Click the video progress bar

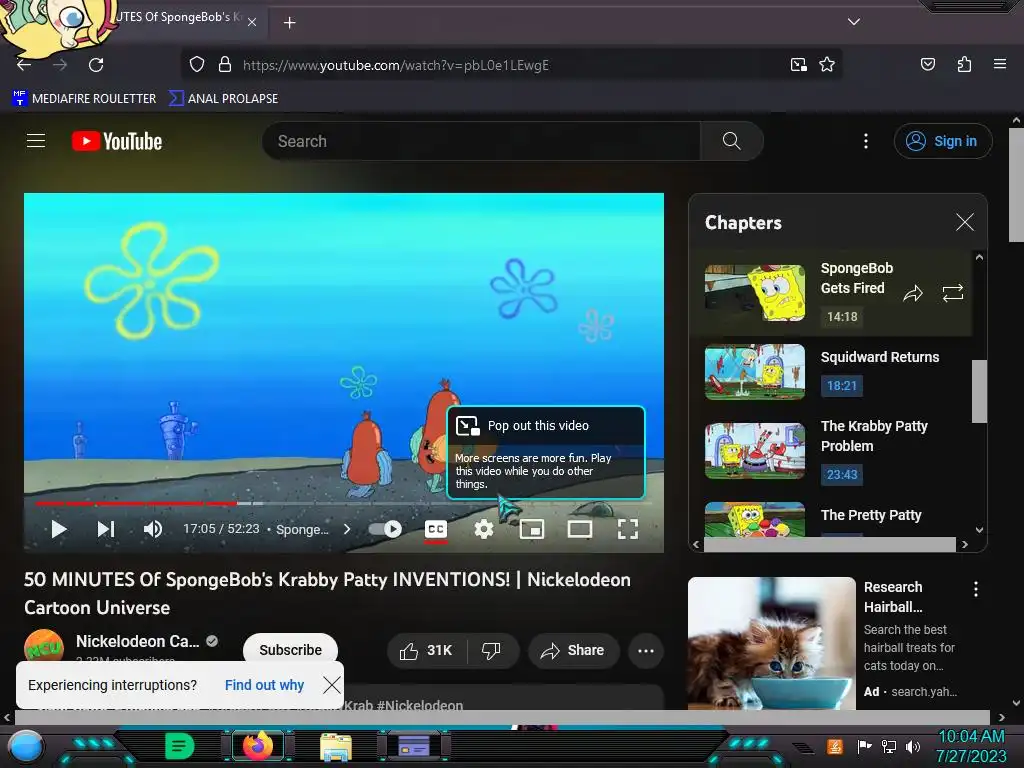pos(344,504)
